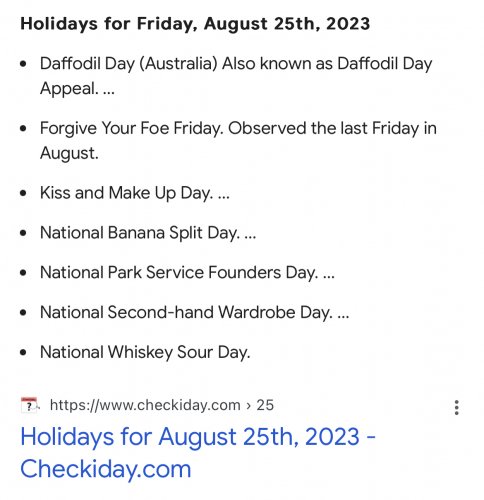Screen dimensions: 484x500
Task: Click the bullet beside National Whiskey Sour Day
Action: pyautogui.click(x=23, y=352)
